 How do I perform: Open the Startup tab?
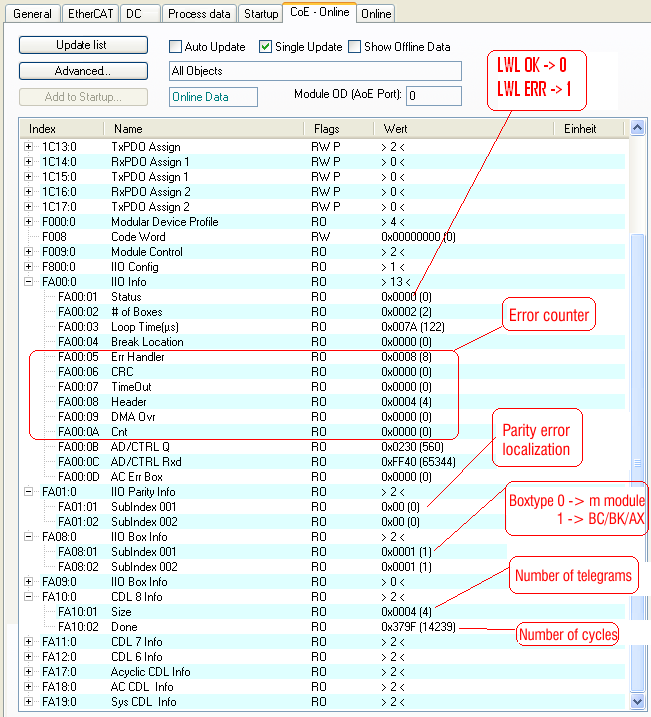pyautogui.click(x=261, y=14)
